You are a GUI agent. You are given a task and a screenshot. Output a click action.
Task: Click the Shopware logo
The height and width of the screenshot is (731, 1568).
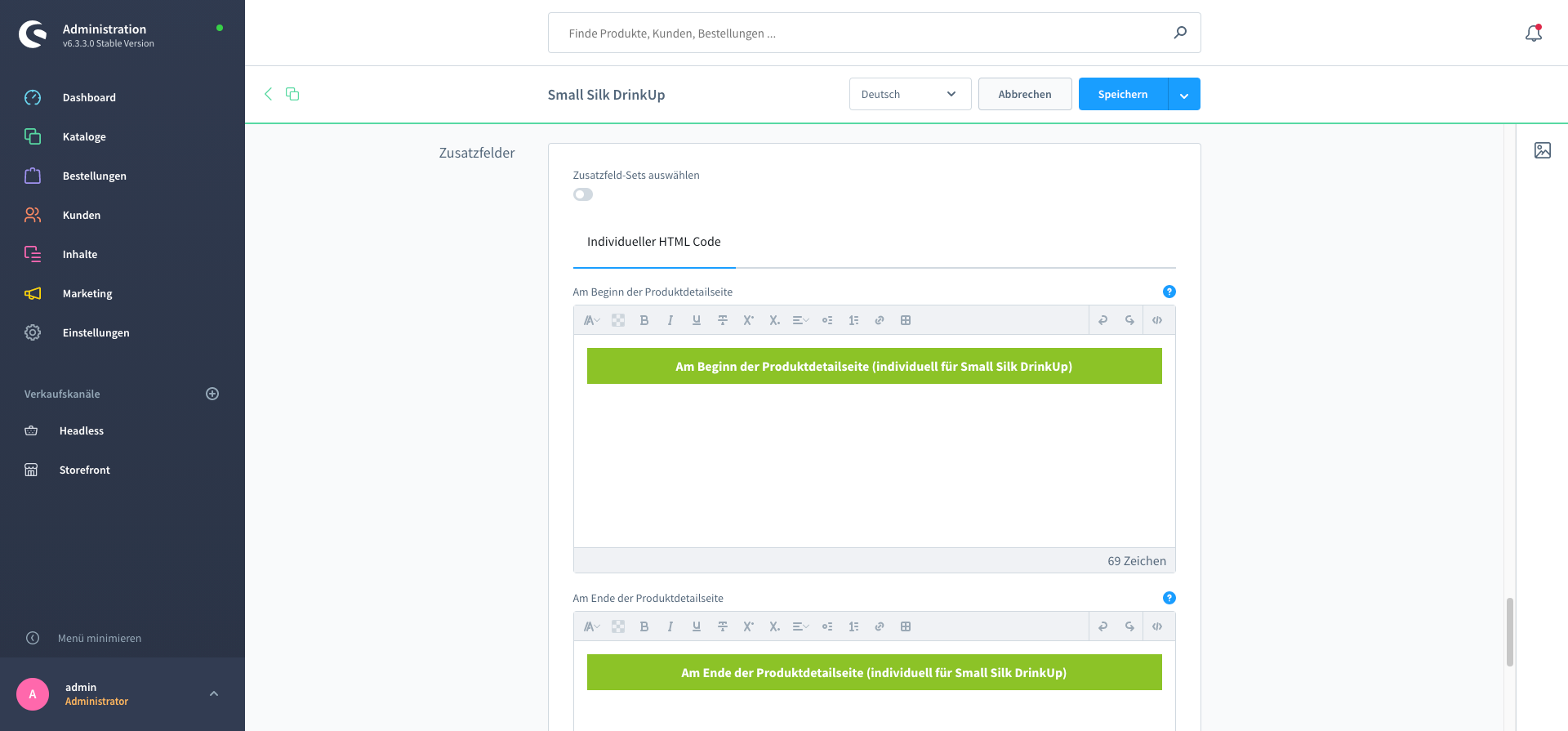(x=33, y=34)
